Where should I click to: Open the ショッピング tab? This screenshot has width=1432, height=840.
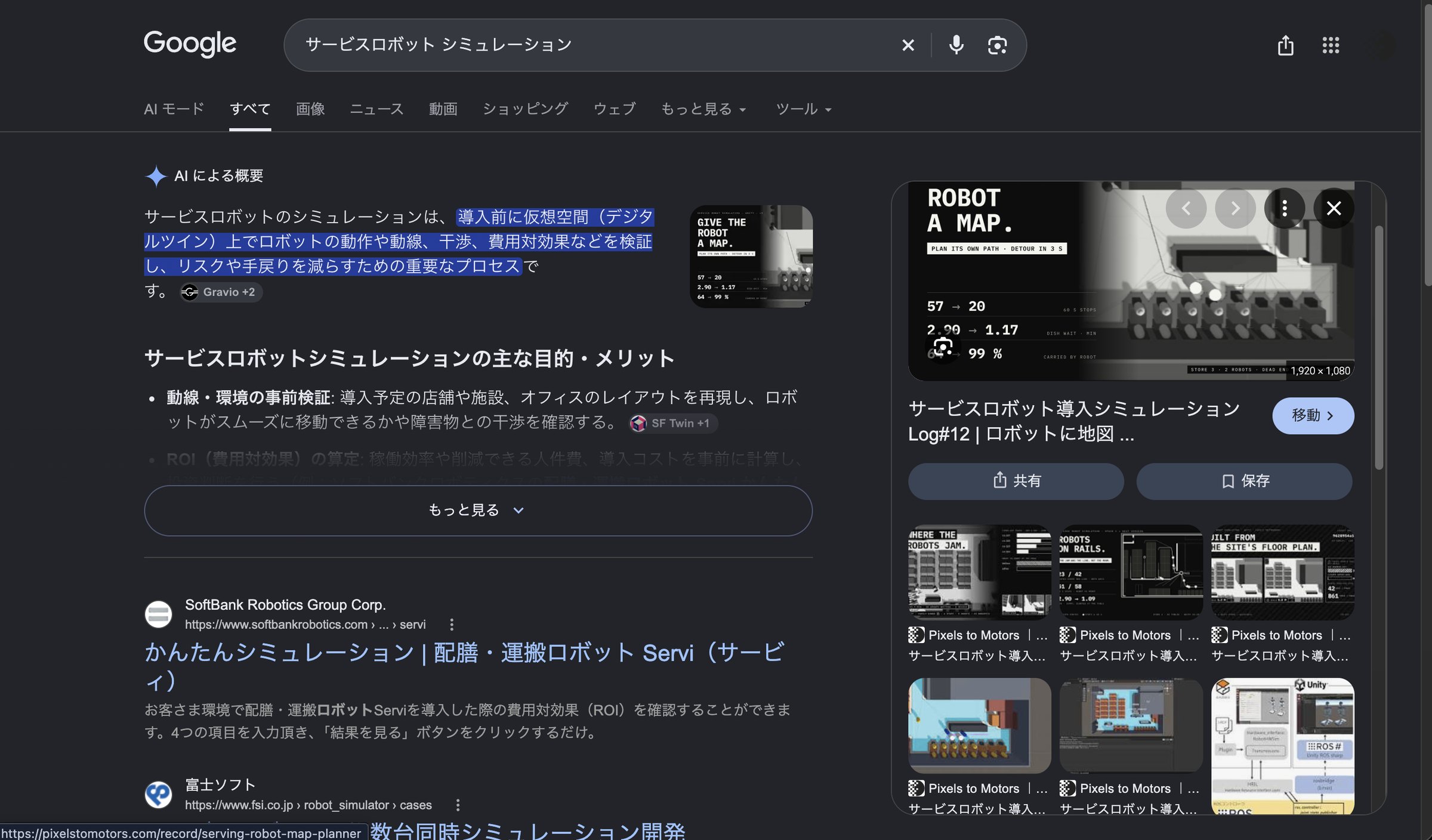click(x=525, y=109)
